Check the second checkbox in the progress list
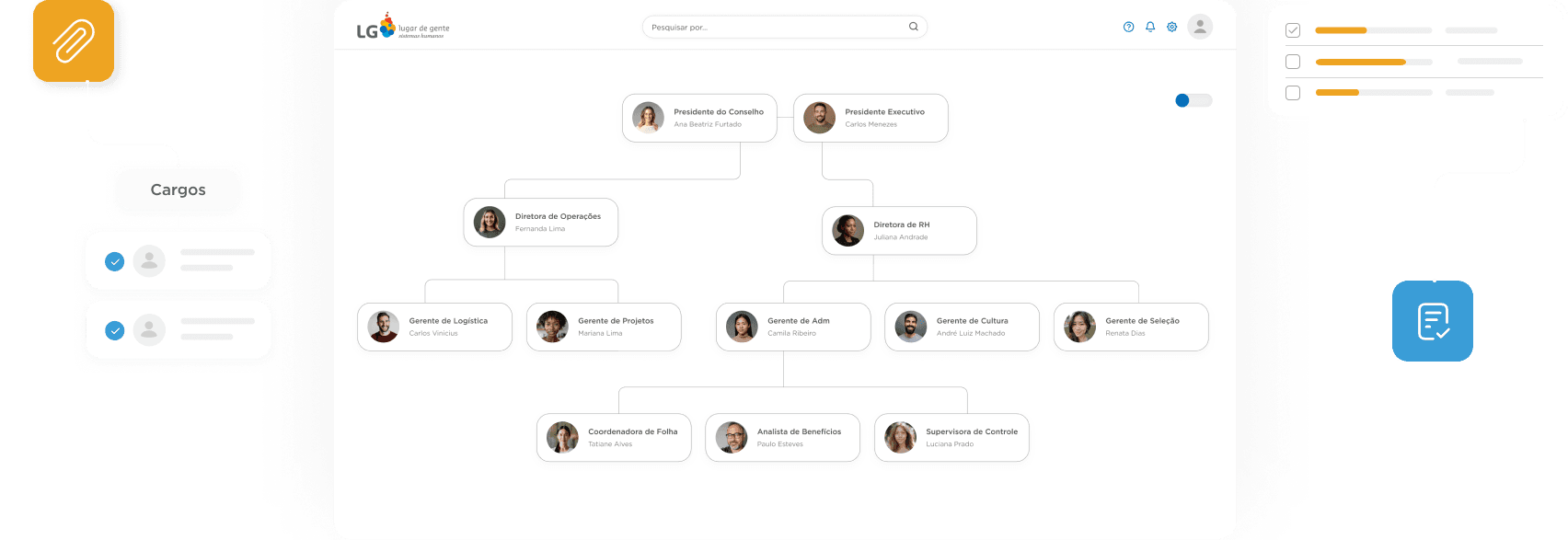The image size is (1568, 540). tap(1293, 62)
